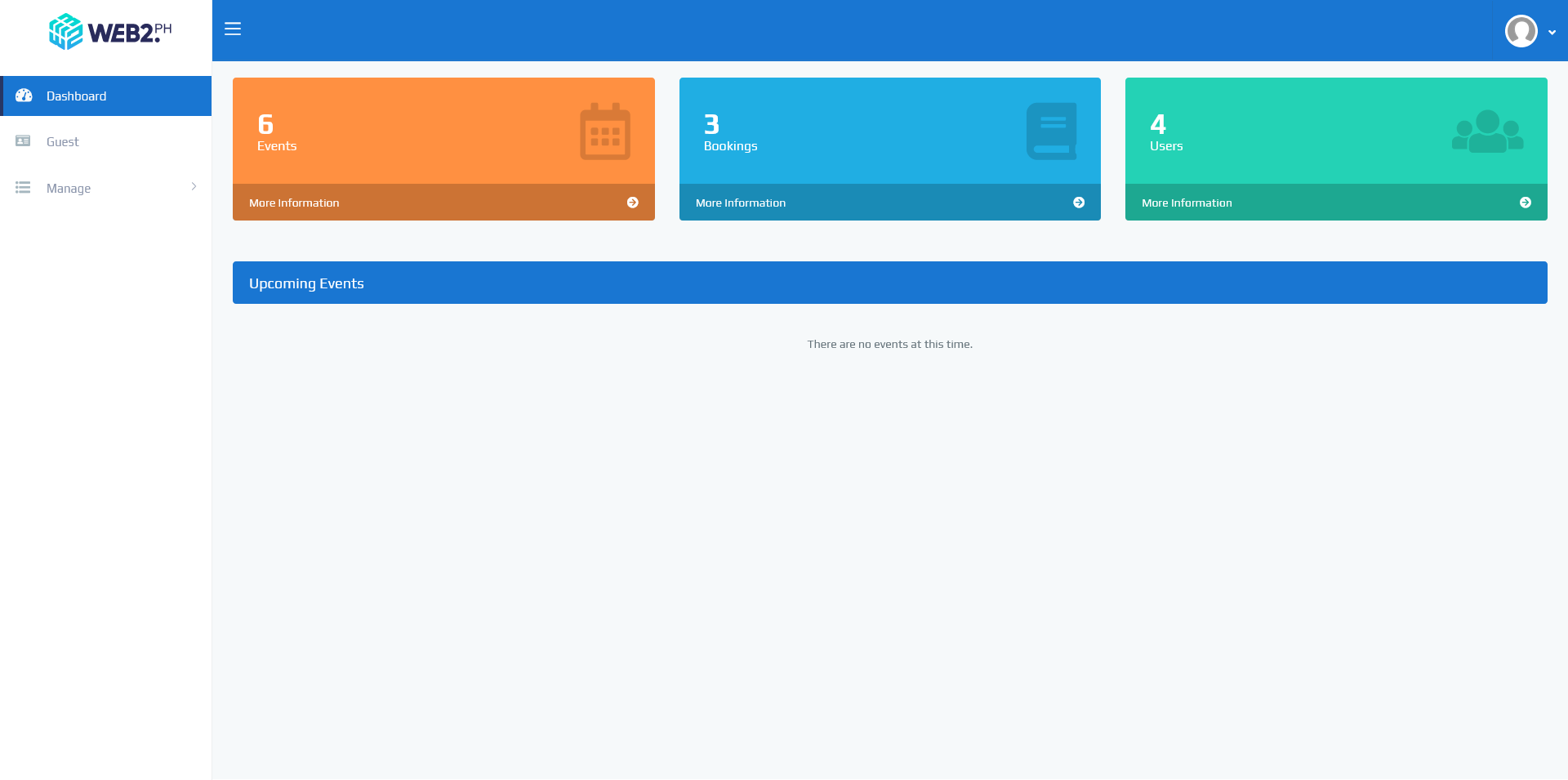This screenshot has height=780, width=1568.
Task: Click More Information under Events
Action: 294,202
